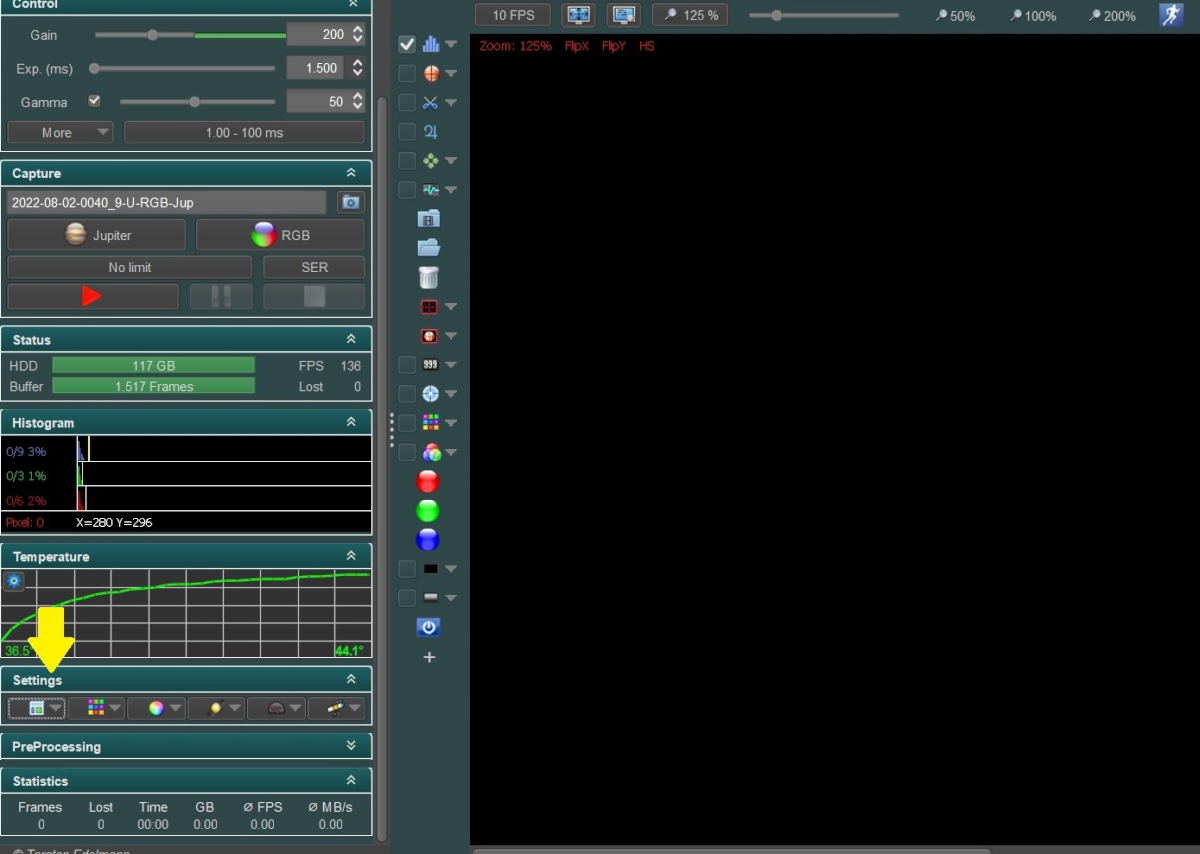
Task: Collapse the Status panel
Action: pos(351,339)
